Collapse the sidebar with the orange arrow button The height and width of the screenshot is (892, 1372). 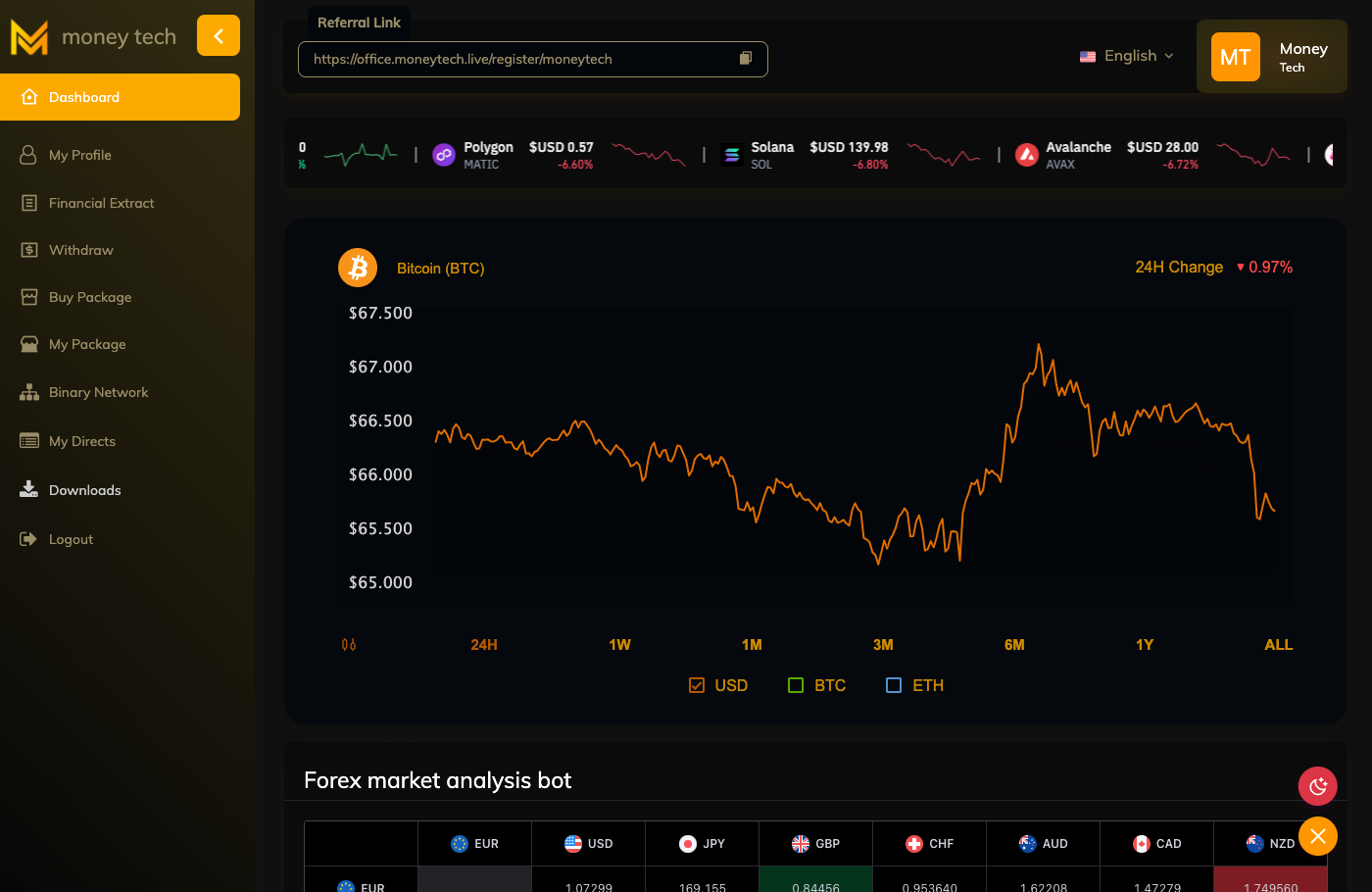[x=219, y=36]
